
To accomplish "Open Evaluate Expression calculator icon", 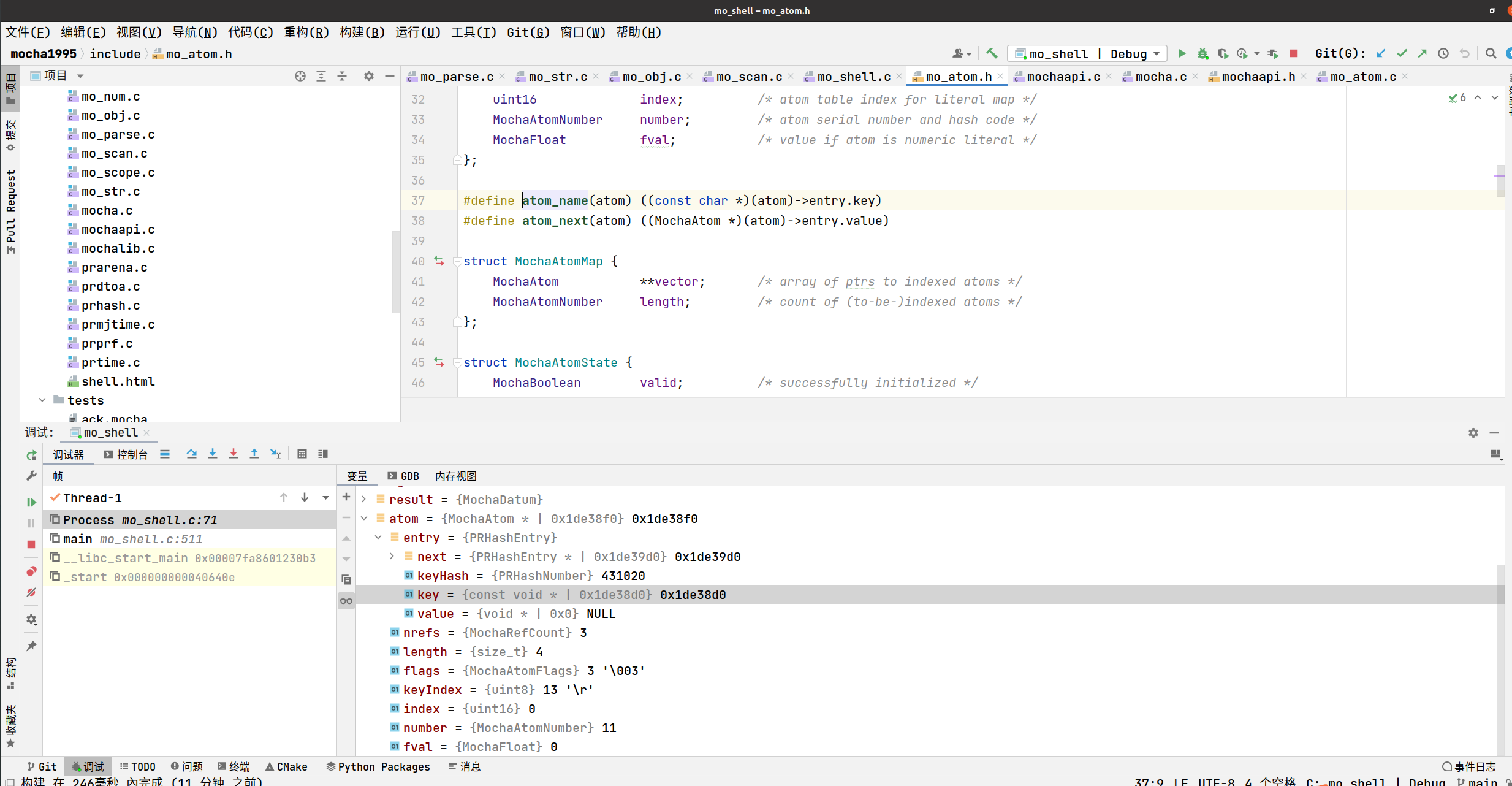I will [x=302, y=454].
